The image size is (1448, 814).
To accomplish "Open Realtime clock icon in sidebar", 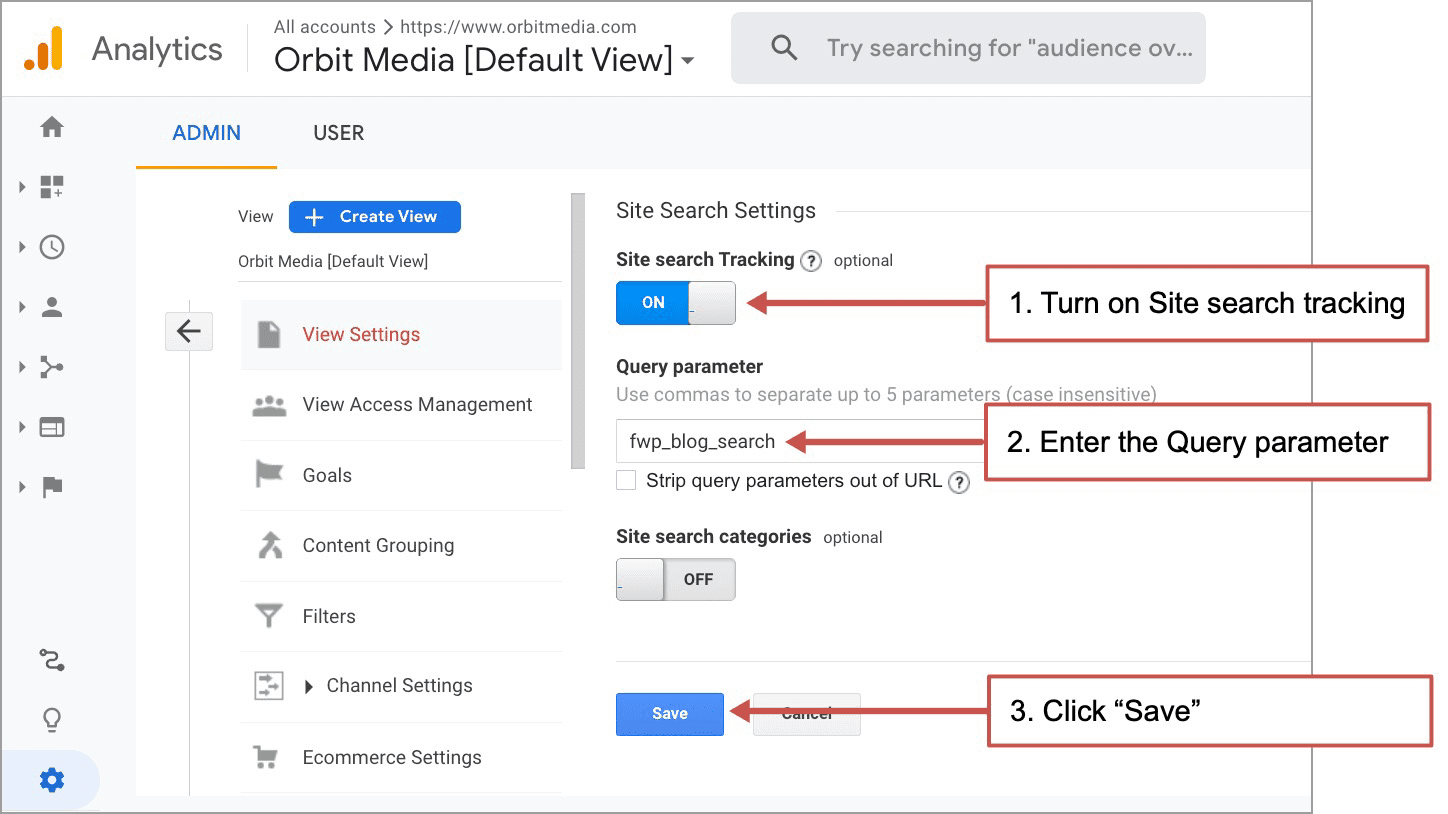I will click(x=52, y=247).
